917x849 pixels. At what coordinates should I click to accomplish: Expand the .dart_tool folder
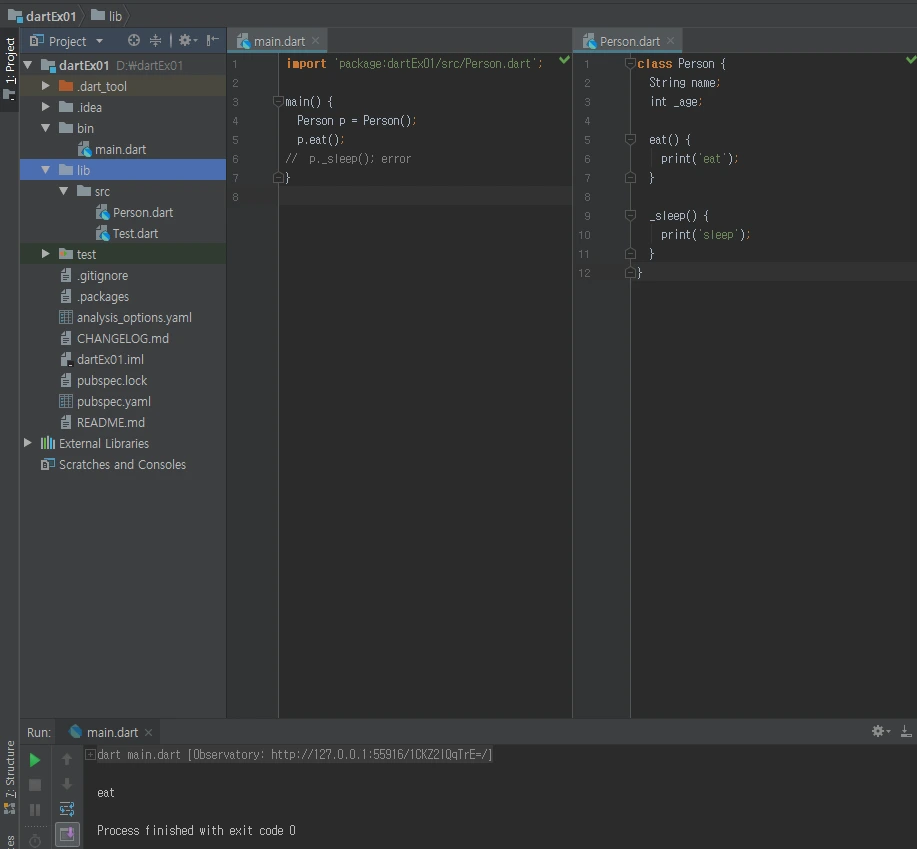(46, 86)
